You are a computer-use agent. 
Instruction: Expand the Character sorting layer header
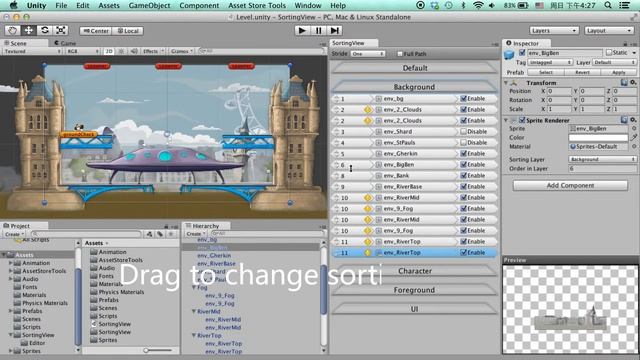coord(415,271)
